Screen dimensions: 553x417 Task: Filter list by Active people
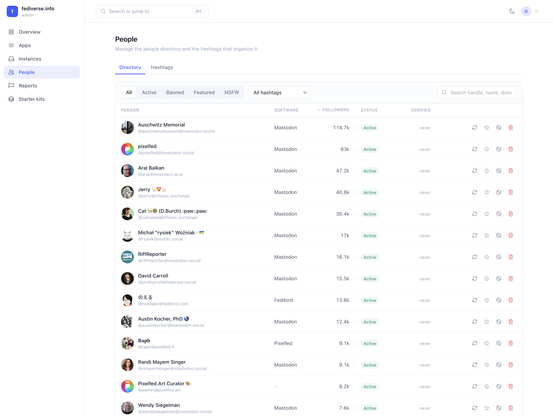pyautogui.click(x=149, y=92)
